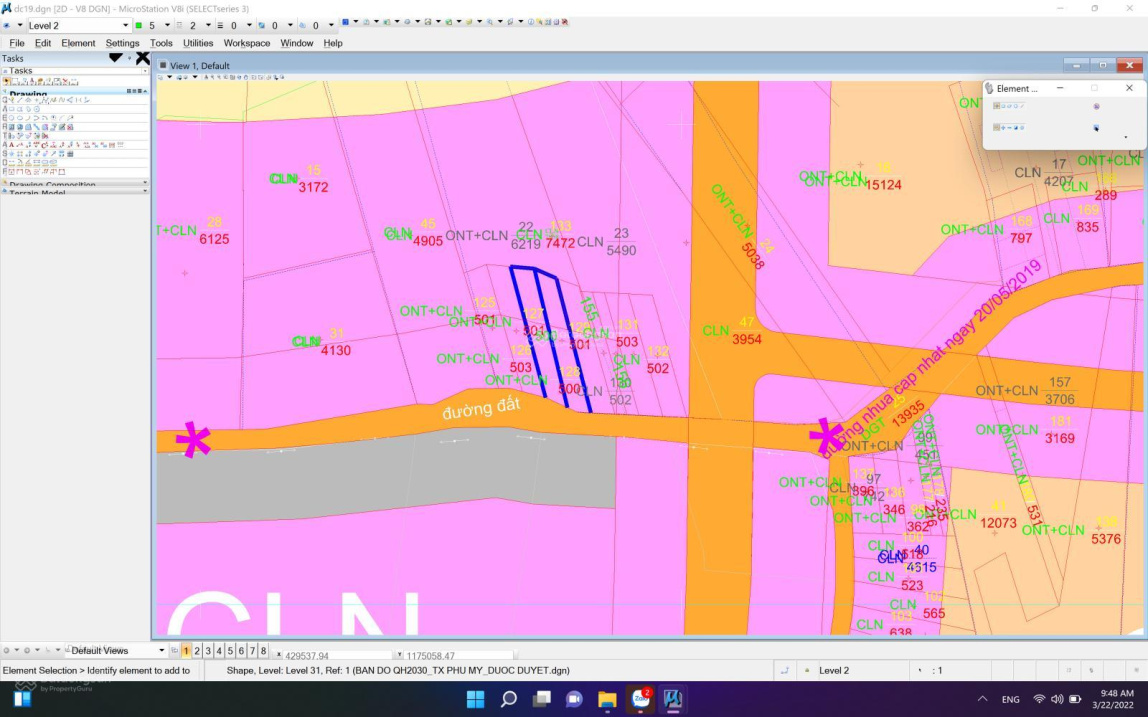Open the Settings menu
Screen dimensions: 1148x717
point(122,43)
